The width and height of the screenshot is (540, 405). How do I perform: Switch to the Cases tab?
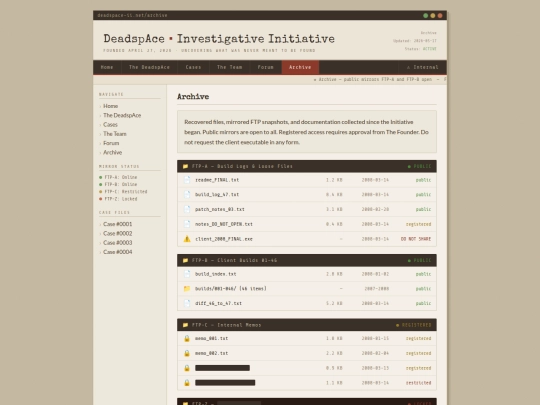click(194, 67)
